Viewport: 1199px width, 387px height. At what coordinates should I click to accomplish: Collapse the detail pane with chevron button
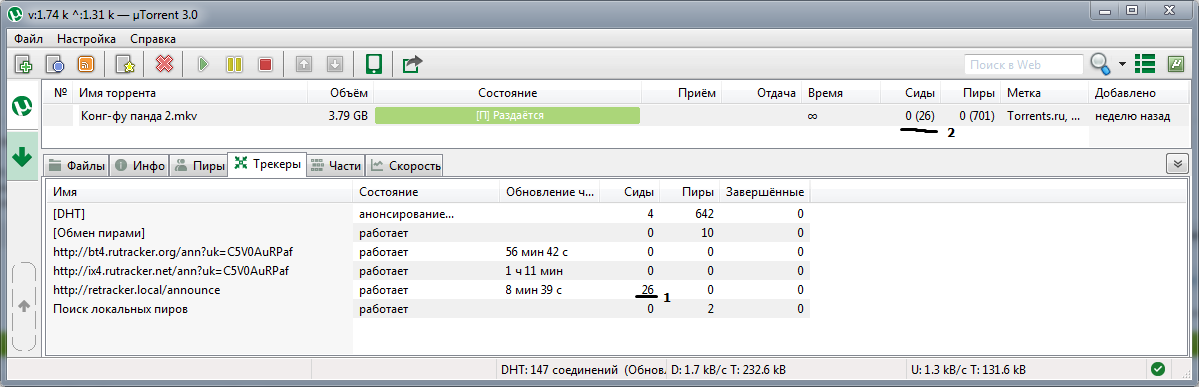click(x=1175, y=163)
